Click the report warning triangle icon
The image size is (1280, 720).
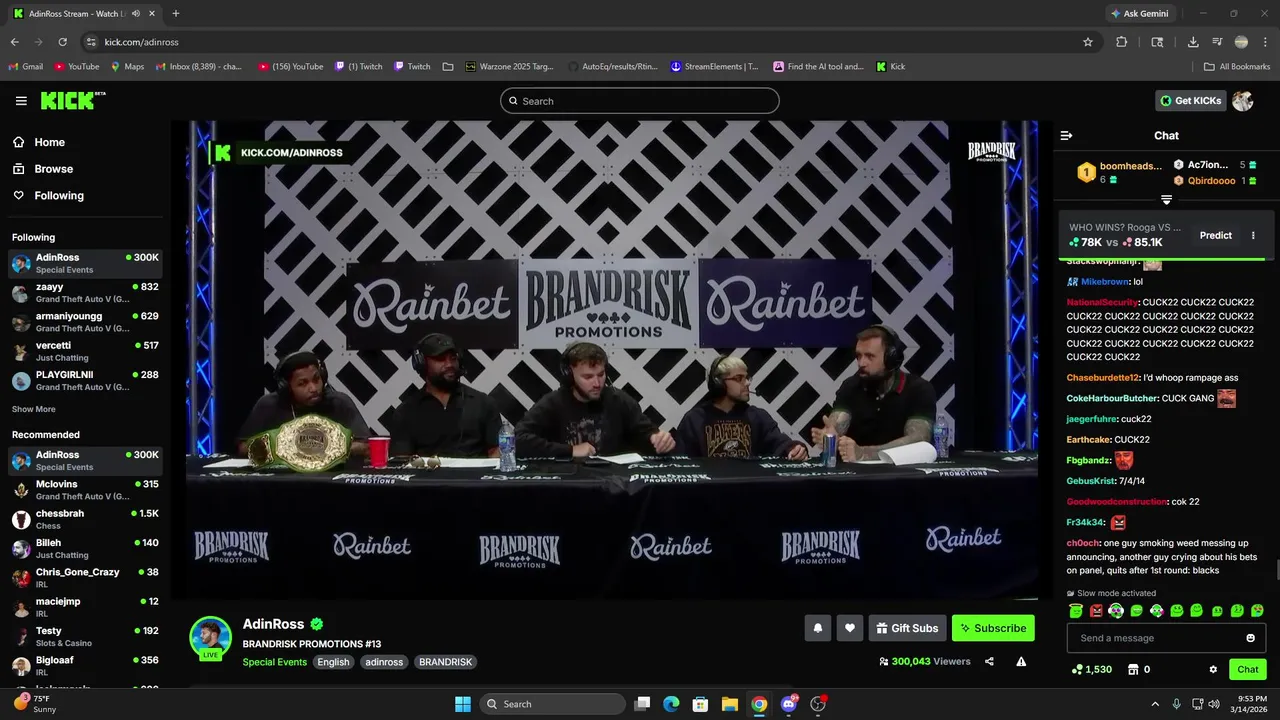(x=1021, y=661)
